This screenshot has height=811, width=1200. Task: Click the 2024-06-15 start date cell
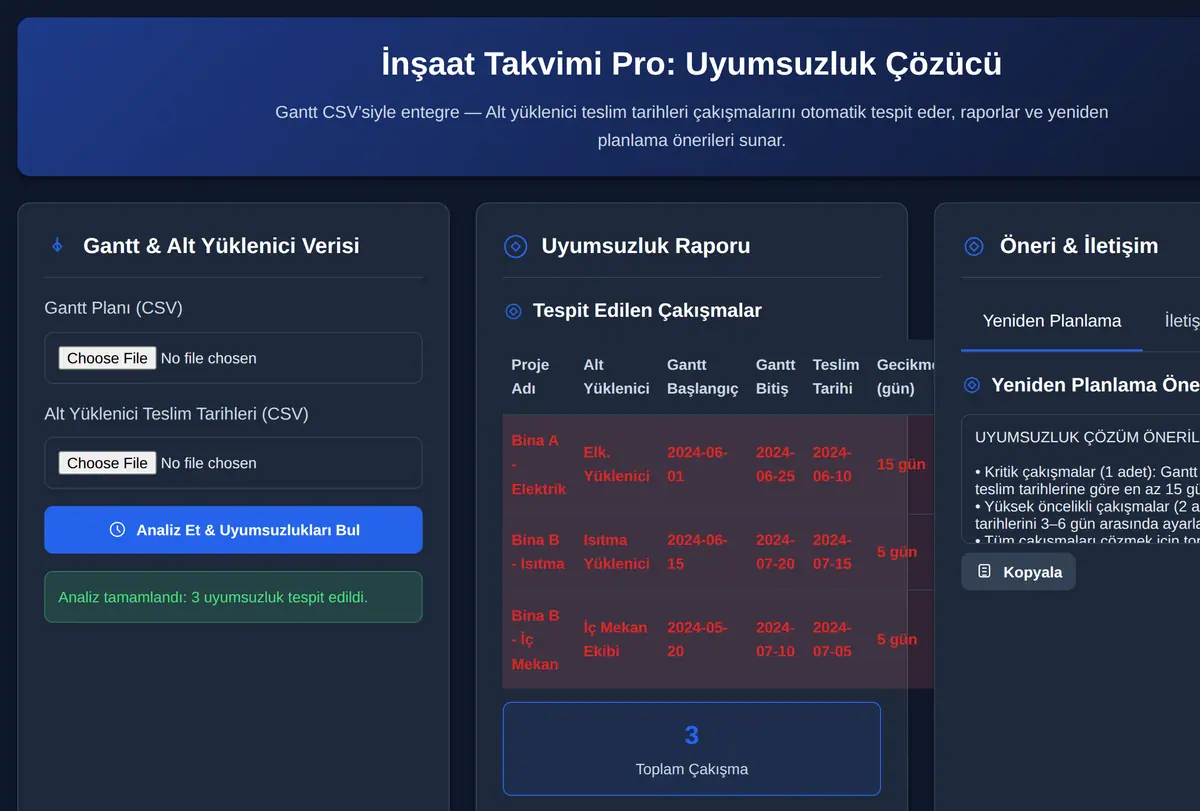[702, 551]
